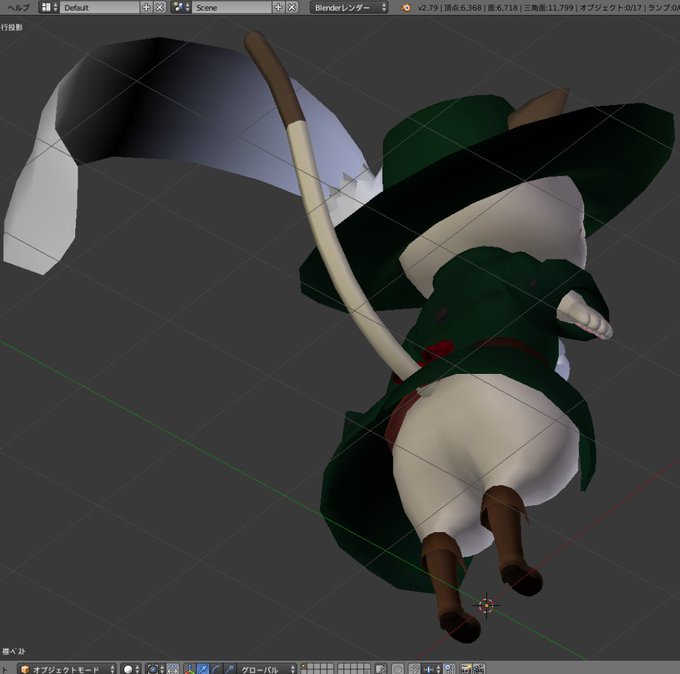Edit the Default screen layout name field

(99, 7)
